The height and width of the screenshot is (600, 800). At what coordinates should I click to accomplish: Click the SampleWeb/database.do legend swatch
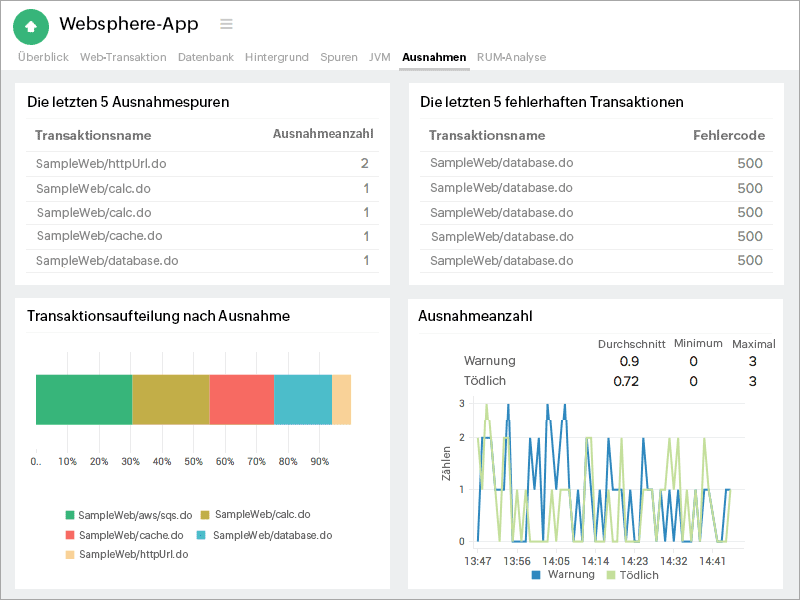201,535
